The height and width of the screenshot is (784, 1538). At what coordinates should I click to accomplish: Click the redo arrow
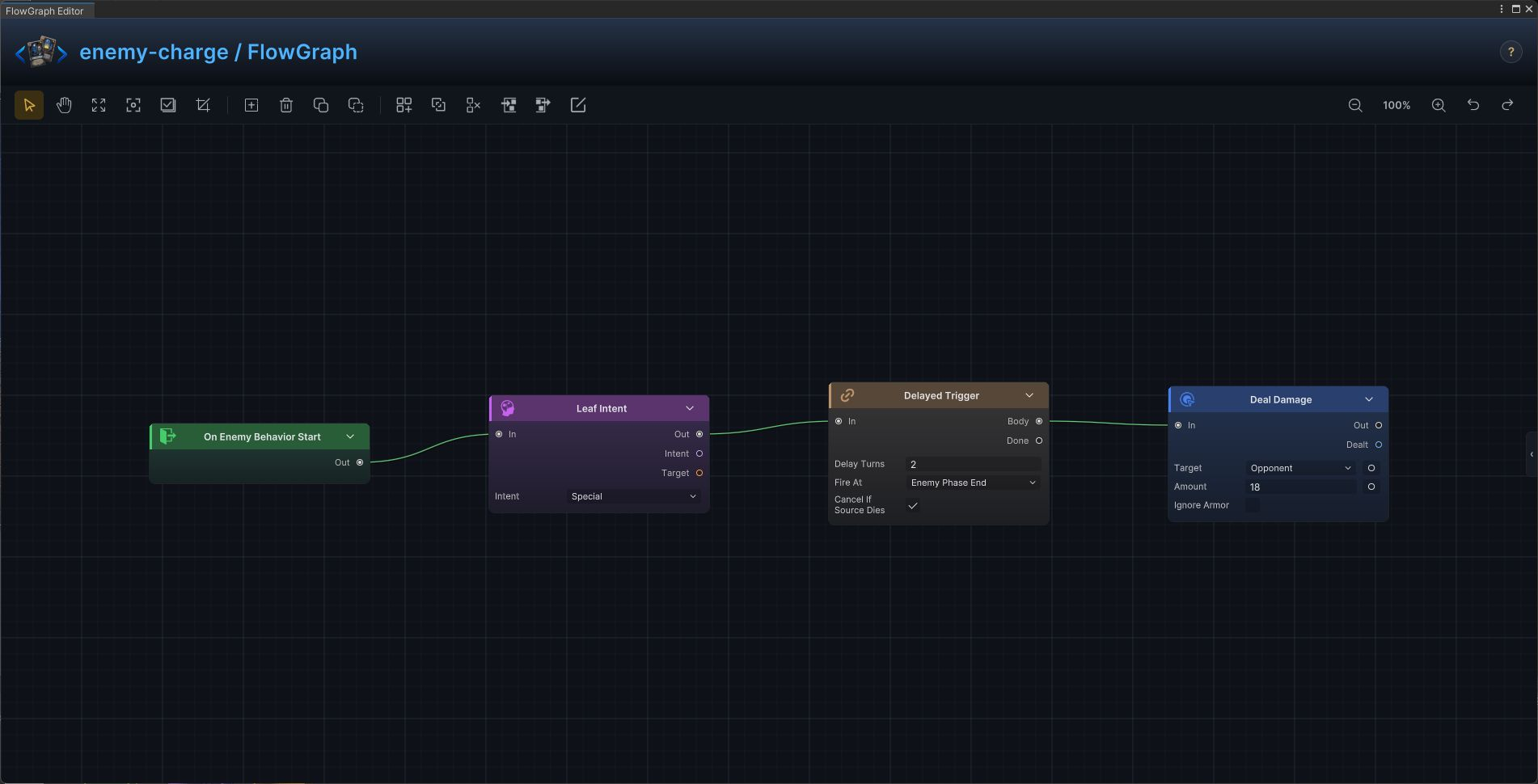(x=1508, y=105)
